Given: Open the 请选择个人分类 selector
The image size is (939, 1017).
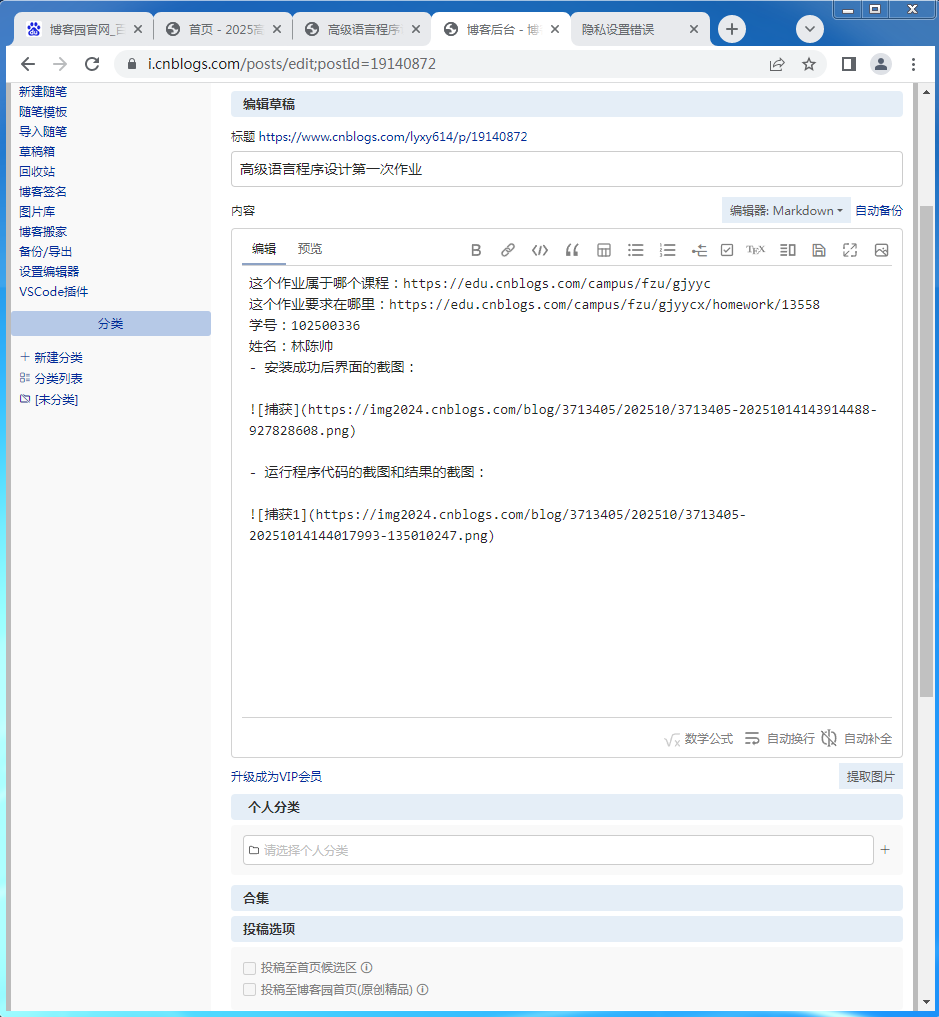Looking at the screenshot, I should click(558, 850).
